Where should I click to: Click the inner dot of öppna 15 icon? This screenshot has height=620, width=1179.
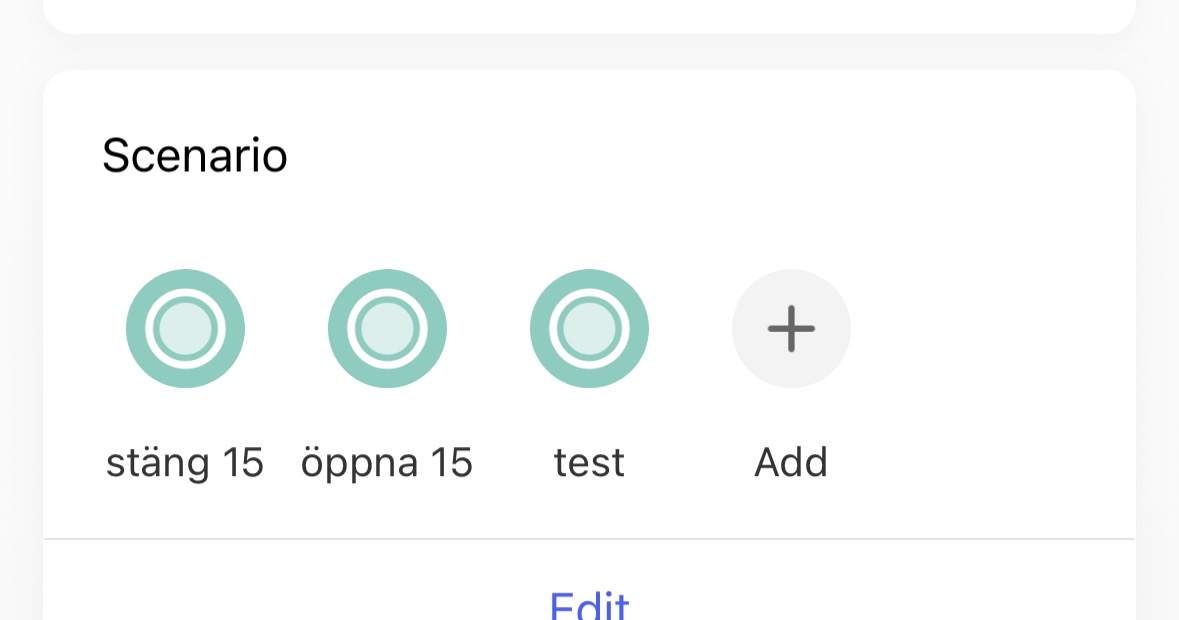click(x=387, y=328)
